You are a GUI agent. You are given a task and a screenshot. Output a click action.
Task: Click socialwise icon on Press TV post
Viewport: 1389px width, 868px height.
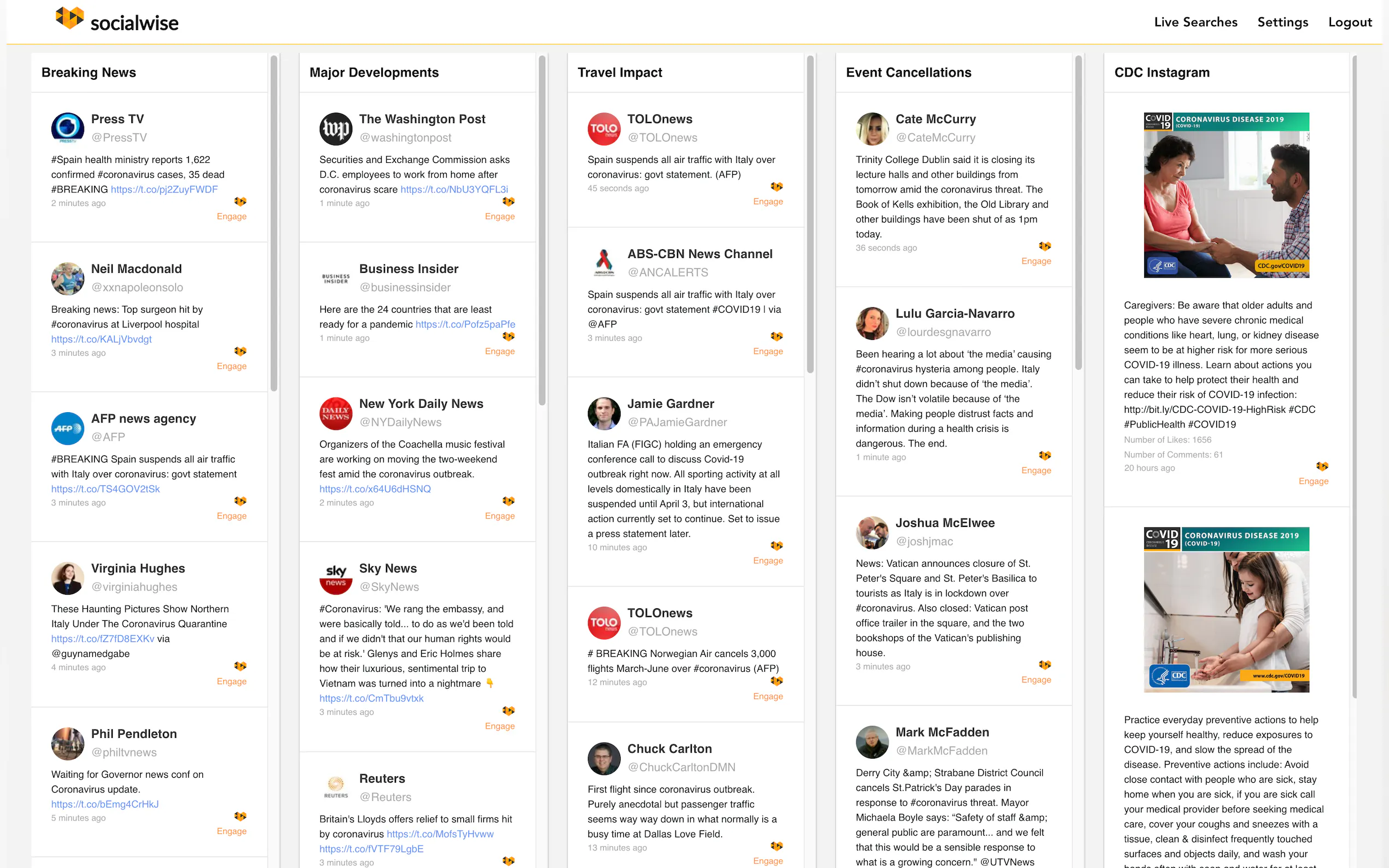[240, 202]
